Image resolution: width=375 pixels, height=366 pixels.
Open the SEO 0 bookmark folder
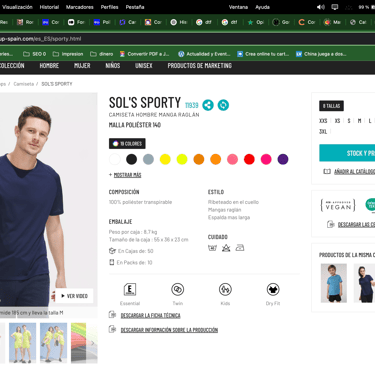(x=34, y=54)
